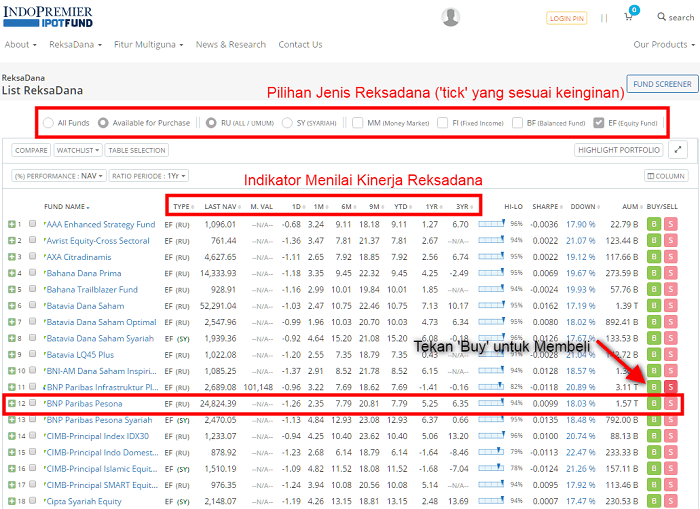This screenshot has width=700, height=509.
Task: Tick the FI Fixed Income checkbox
Action: tap(442, 123)
